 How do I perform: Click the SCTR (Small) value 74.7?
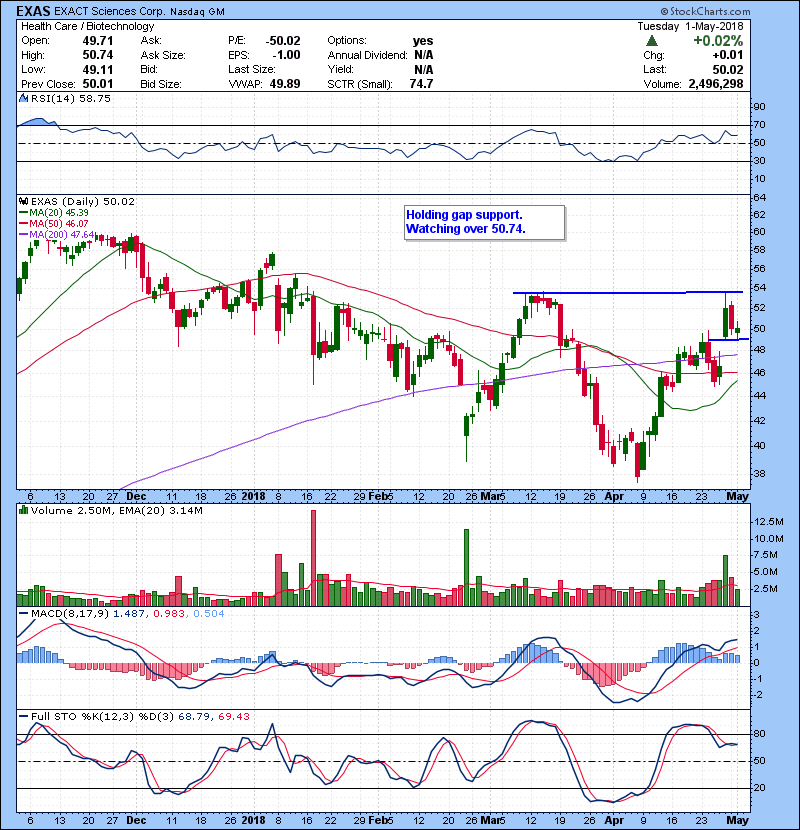(421, 84)
